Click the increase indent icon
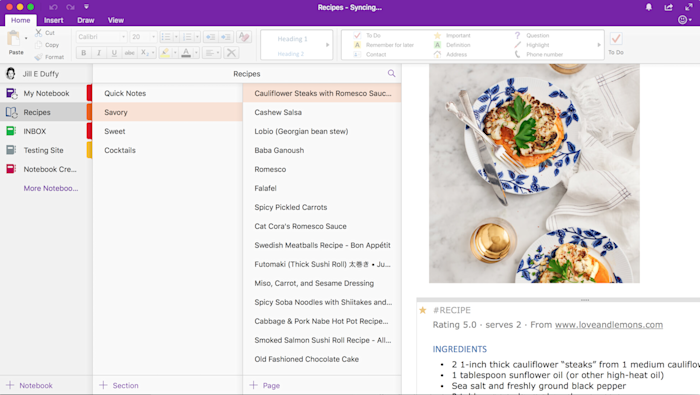The height and width of the screenshot is (395, 700). click(x=225, y=37)
